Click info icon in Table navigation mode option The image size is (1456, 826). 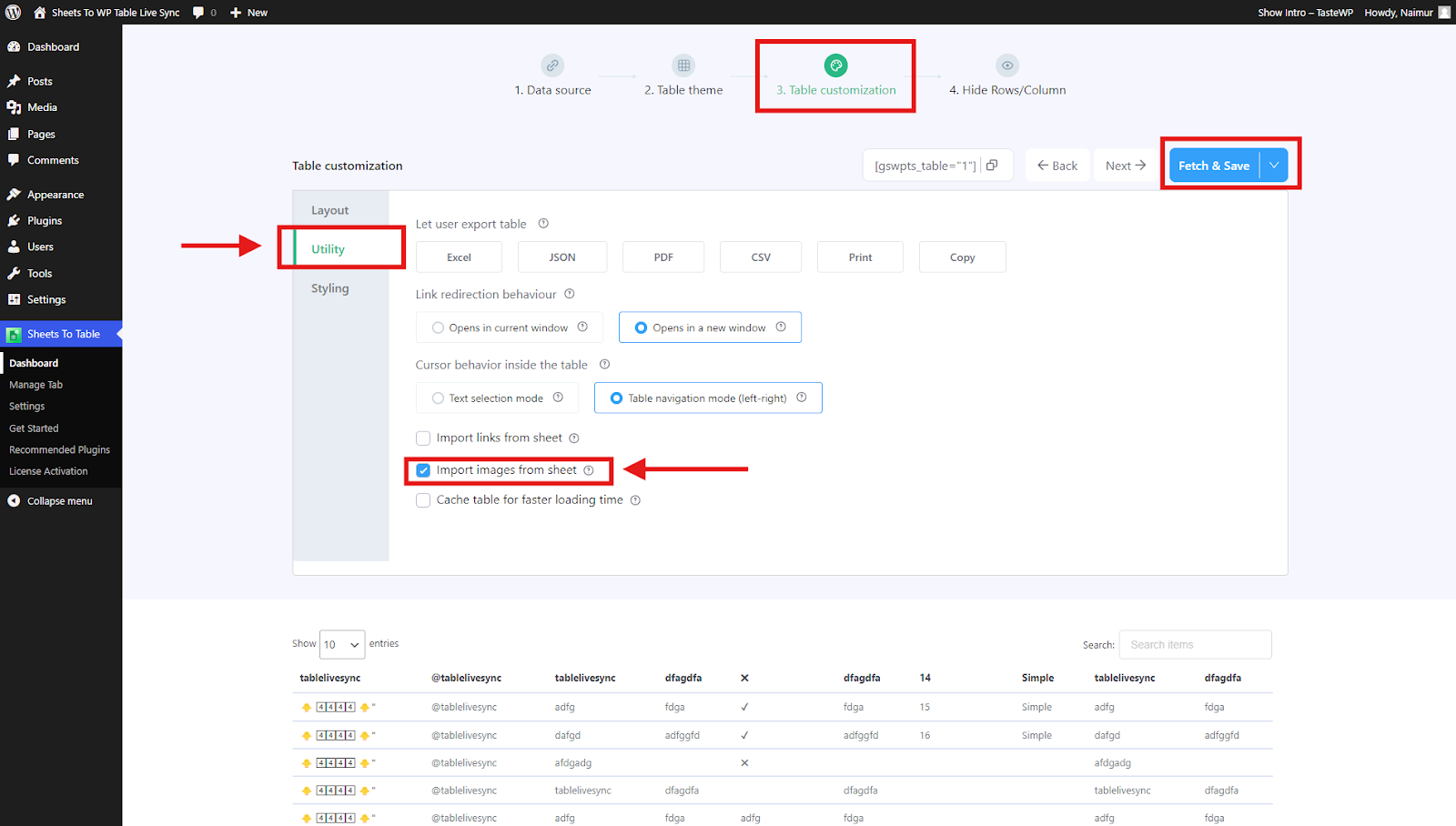pyautogui.click(x=802, y=398)
